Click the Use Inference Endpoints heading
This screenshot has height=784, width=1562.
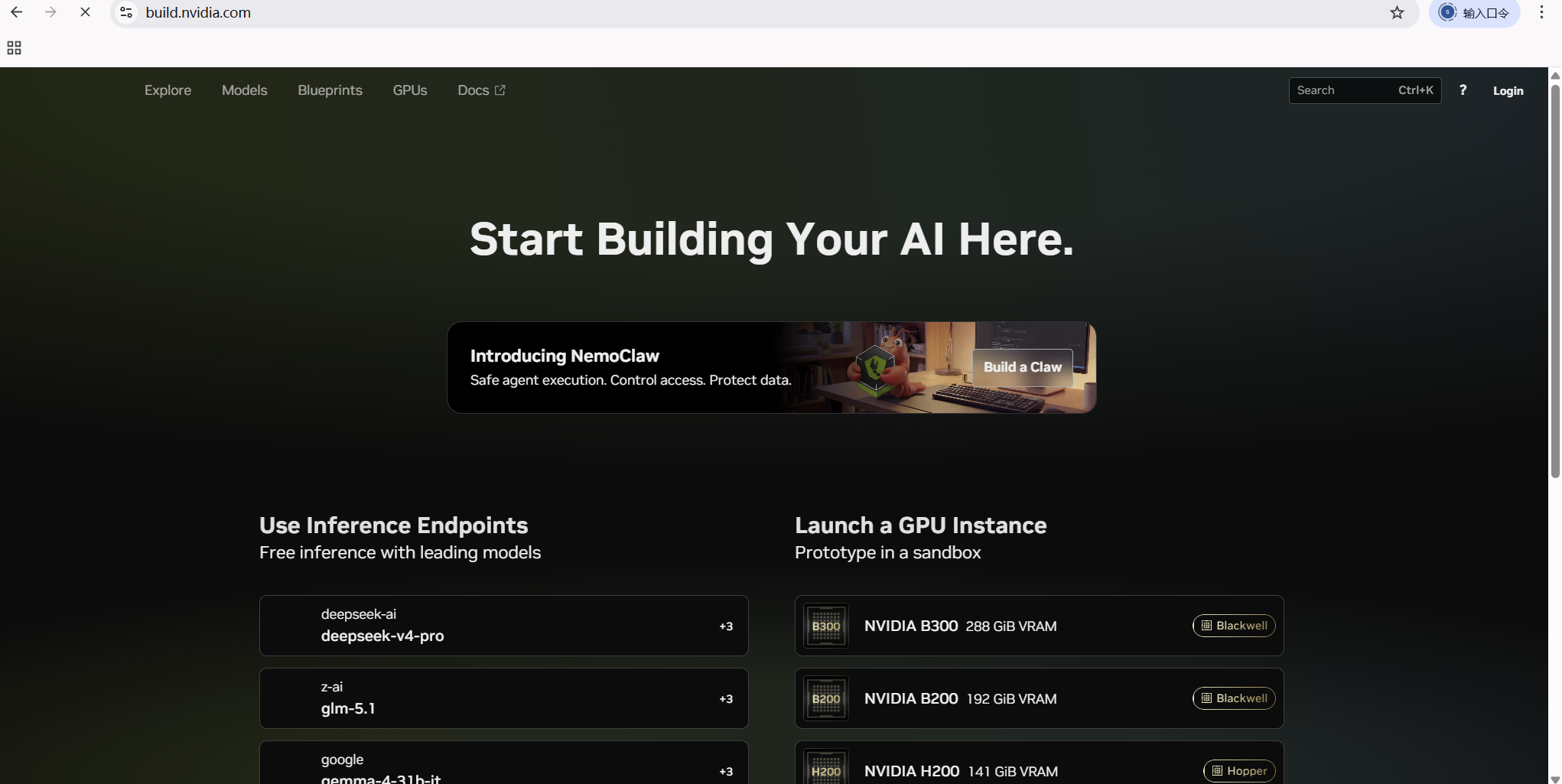(393, 525)
